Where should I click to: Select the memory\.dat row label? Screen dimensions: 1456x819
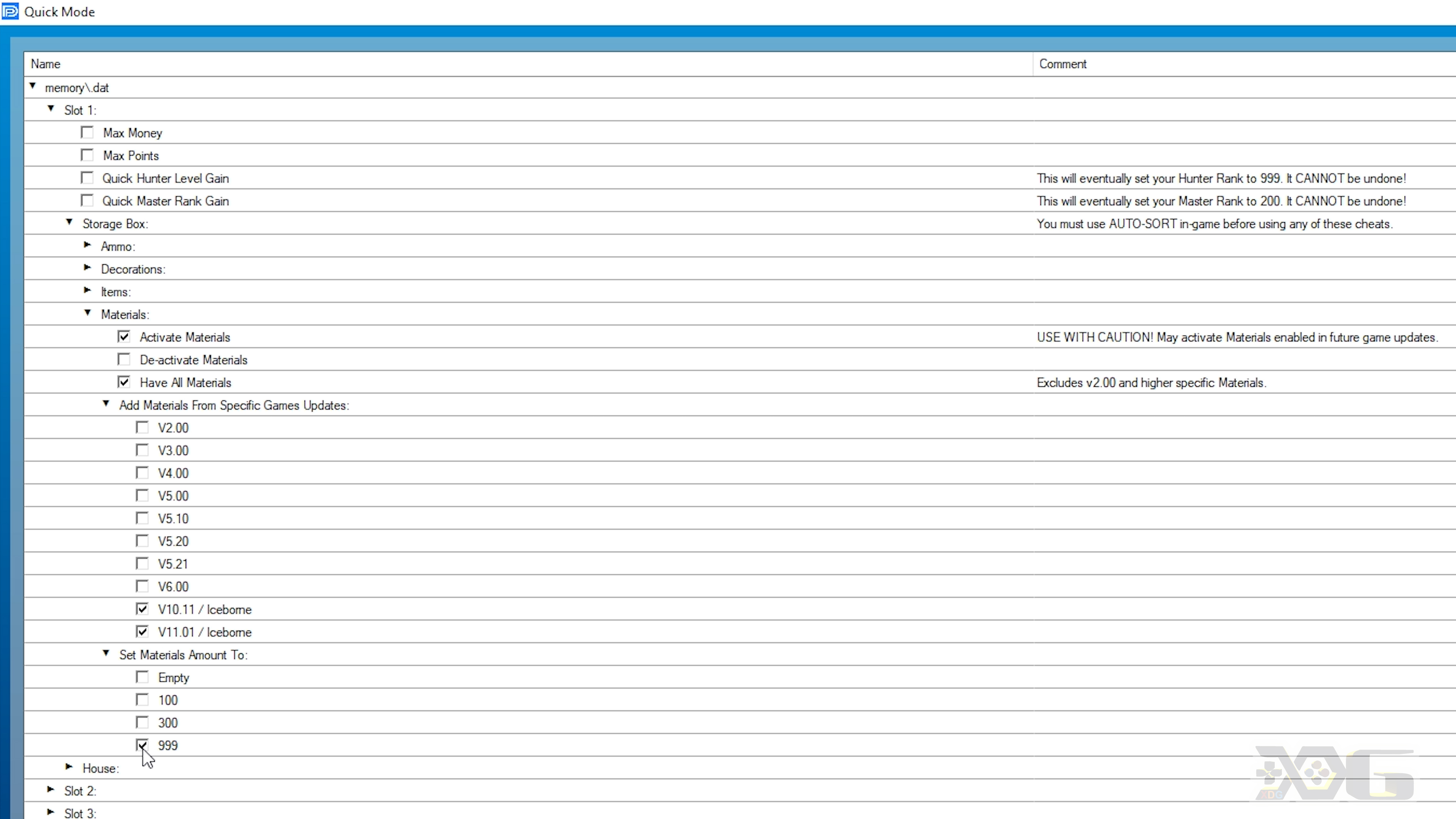coord(77,88)
